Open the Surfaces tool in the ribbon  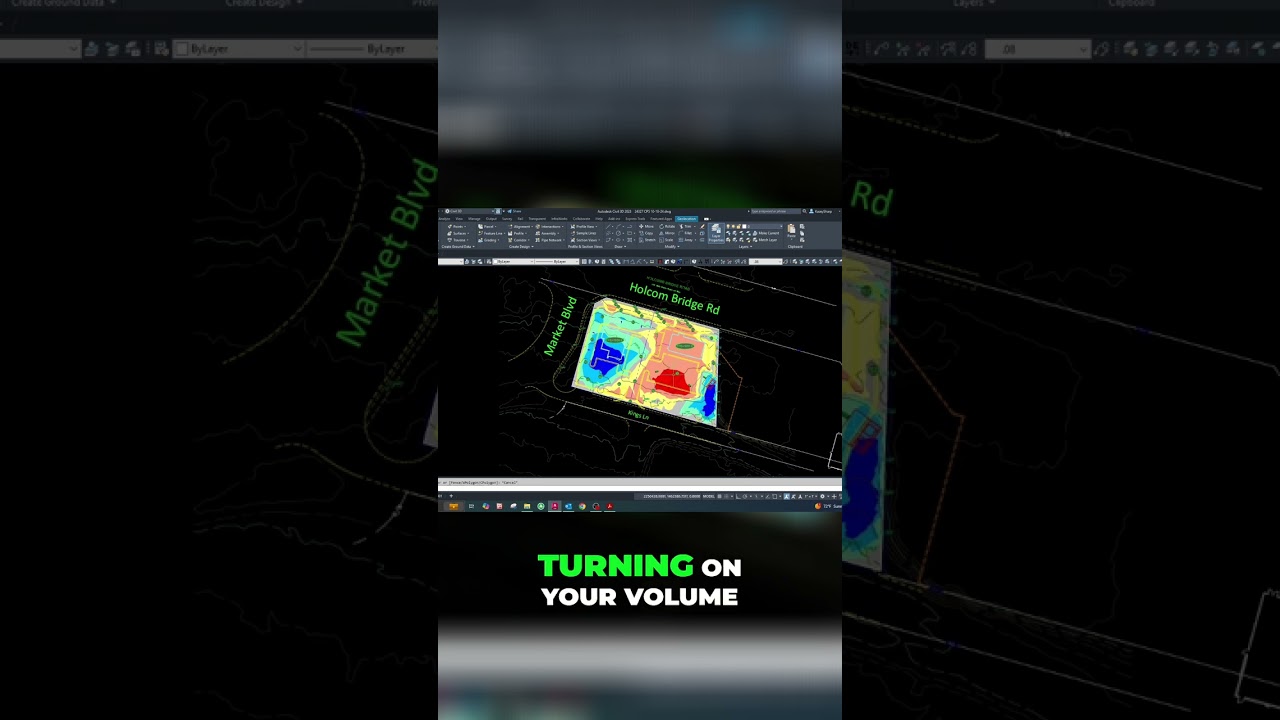[x=459, y=233]
